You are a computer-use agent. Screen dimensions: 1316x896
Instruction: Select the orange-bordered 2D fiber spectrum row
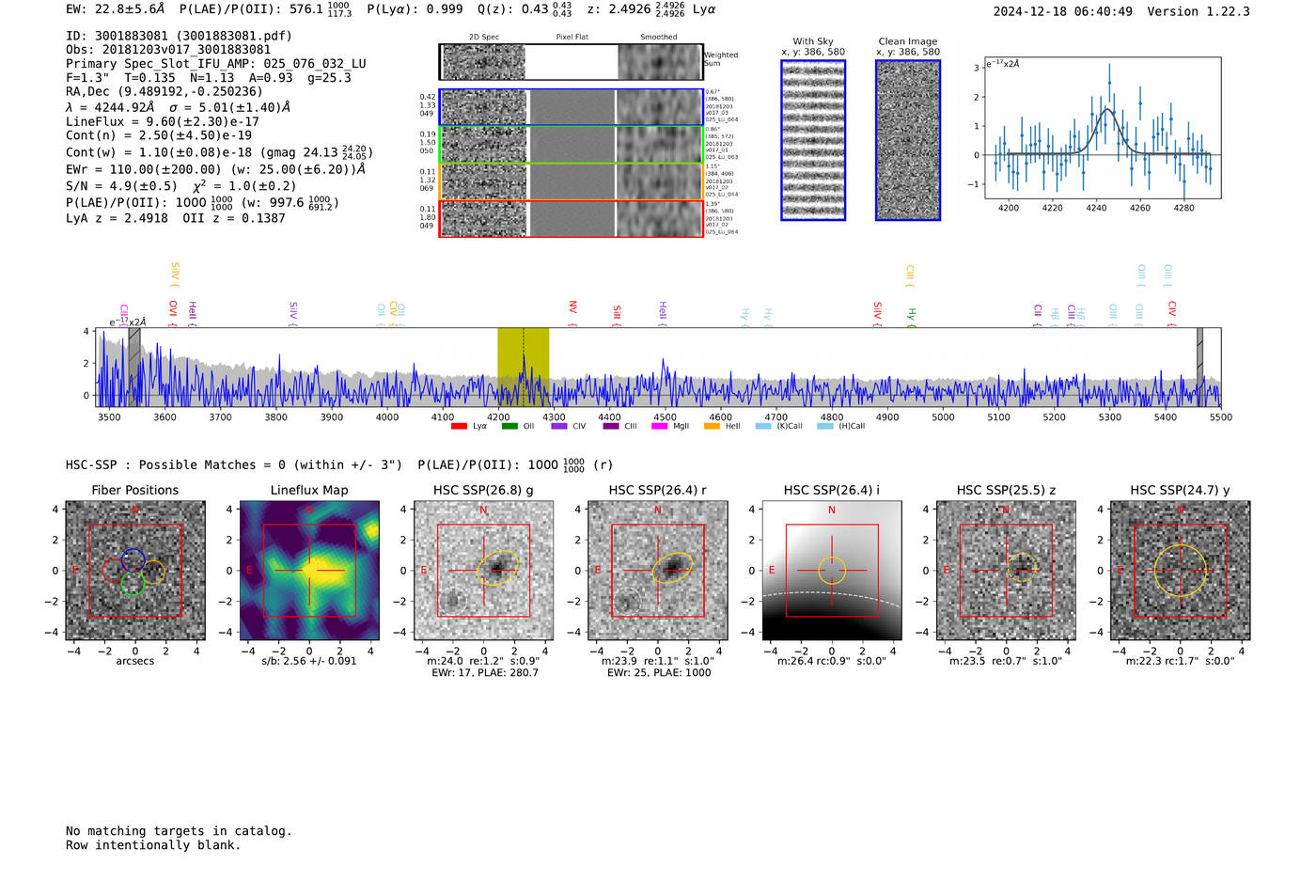pyautogui.click(x=572, y=181)
